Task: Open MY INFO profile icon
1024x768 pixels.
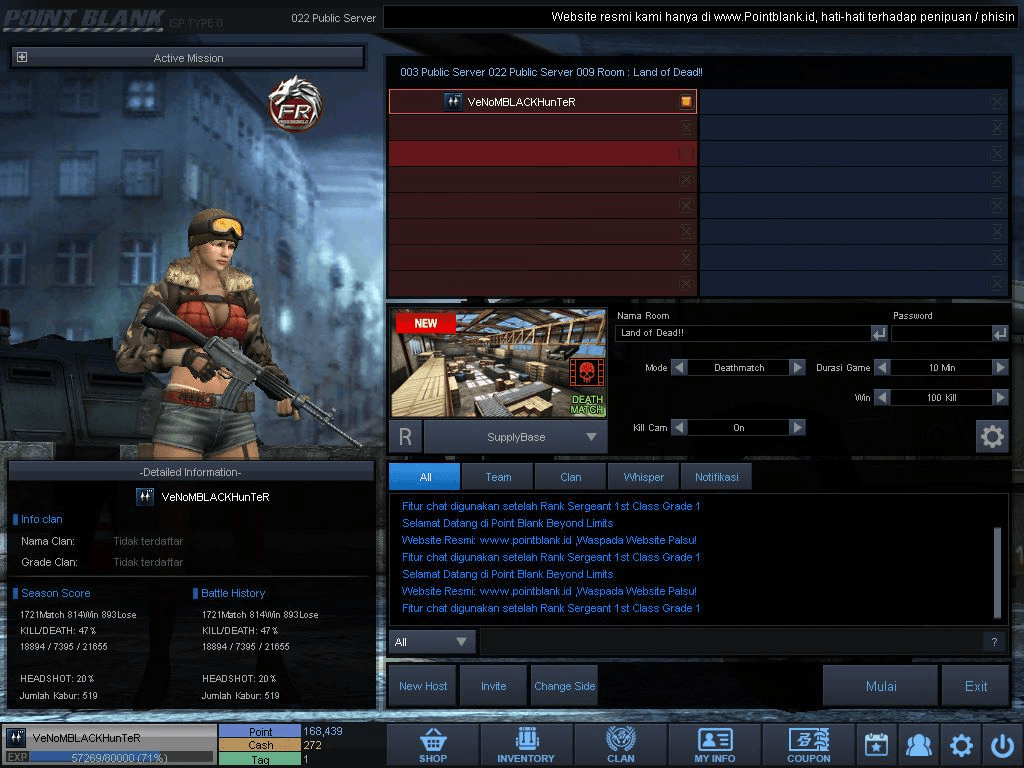Action: (714, 744)
